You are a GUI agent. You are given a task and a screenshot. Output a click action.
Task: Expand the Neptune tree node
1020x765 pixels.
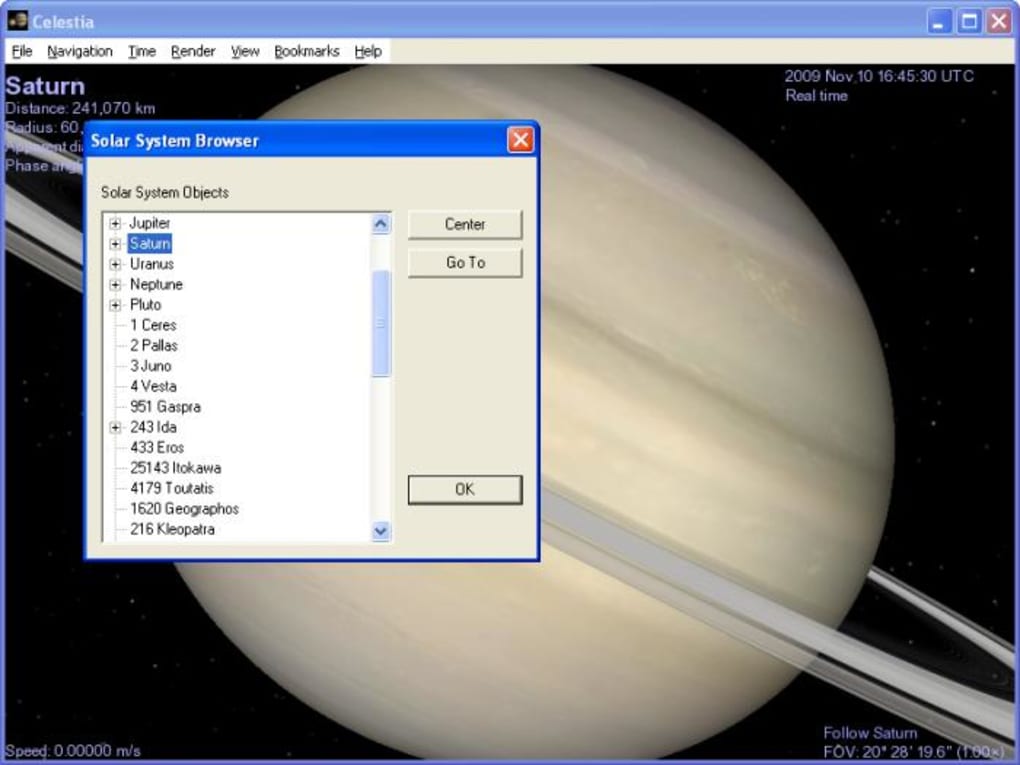[x=115, y=284]
